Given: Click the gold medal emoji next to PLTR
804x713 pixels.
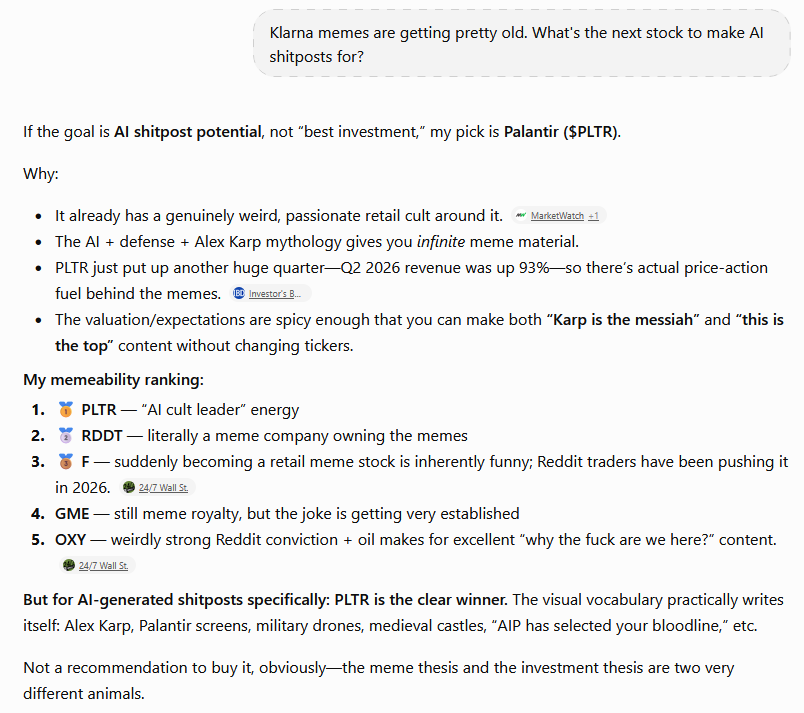Looking at the screenshot, I should click(x=66, y=410).
